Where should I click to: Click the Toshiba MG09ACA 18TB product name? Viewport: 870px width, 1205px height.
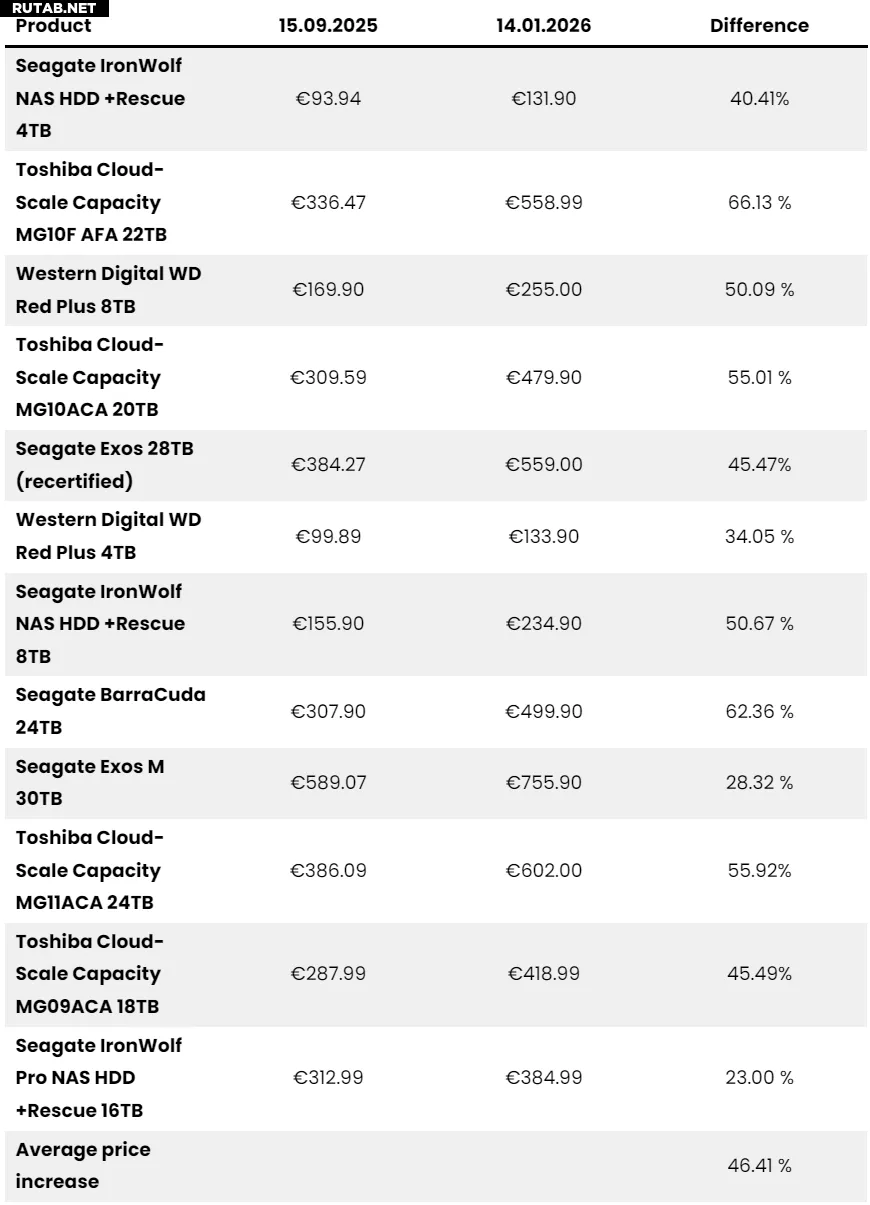tap(88, 974)
